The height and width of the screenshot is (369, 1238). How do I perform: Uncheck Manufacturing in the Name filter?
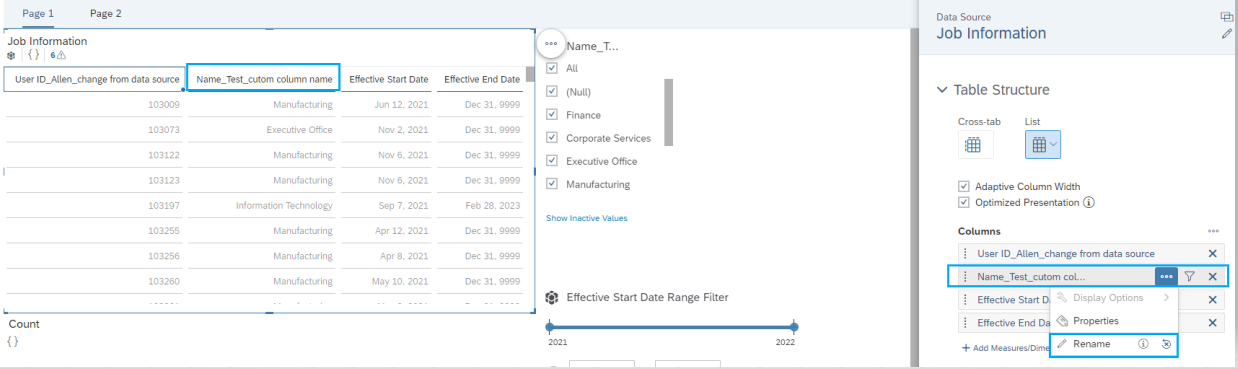552,184
